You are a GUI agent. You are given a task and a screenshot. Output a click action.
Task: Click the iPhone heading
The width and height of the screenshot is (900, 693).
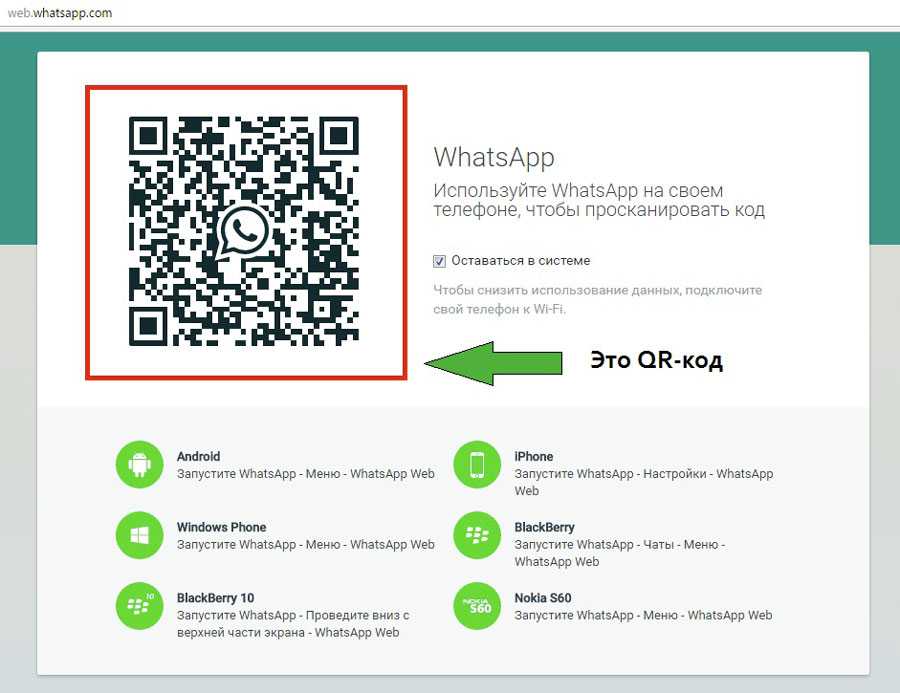click(x=534, y=456)
